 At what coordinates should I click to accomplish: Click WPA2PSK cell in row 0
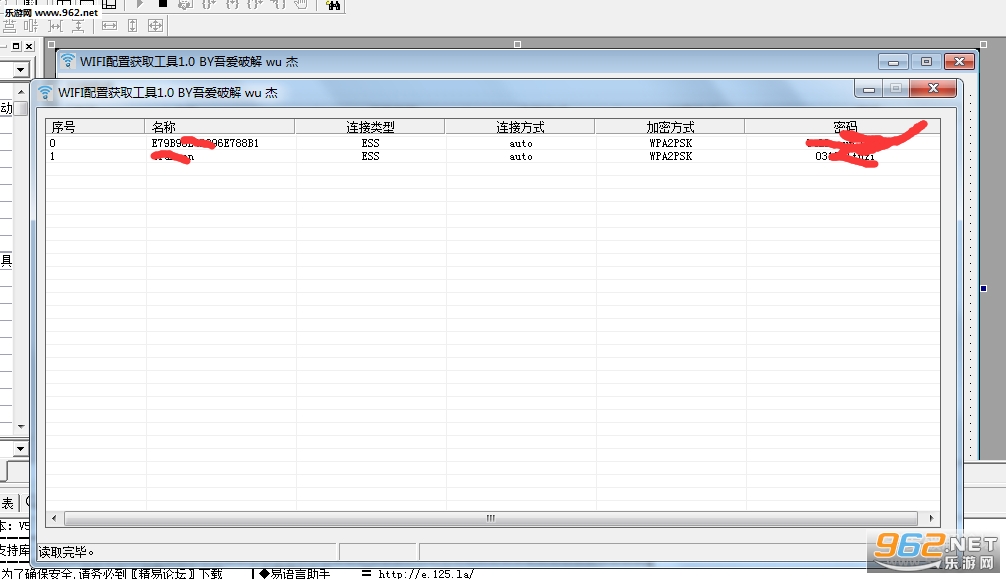point(670,143)
